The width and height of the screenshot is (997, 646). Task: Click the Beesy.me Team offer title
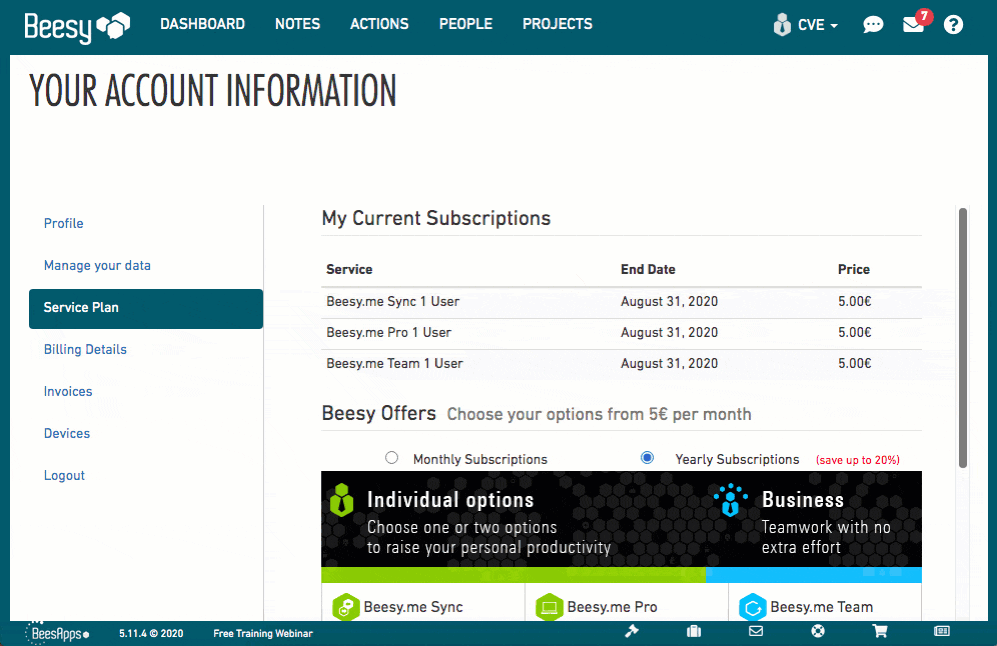click(x=822, y=607)
